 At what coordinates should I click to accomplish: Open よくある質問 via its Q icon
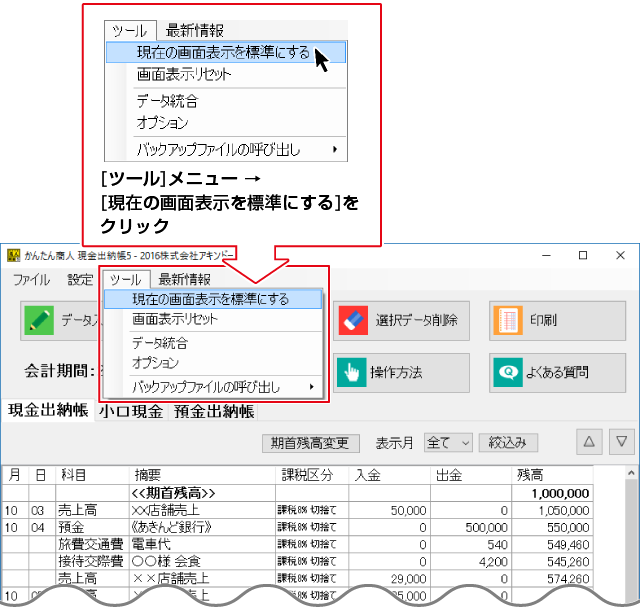tap(509, 372)
